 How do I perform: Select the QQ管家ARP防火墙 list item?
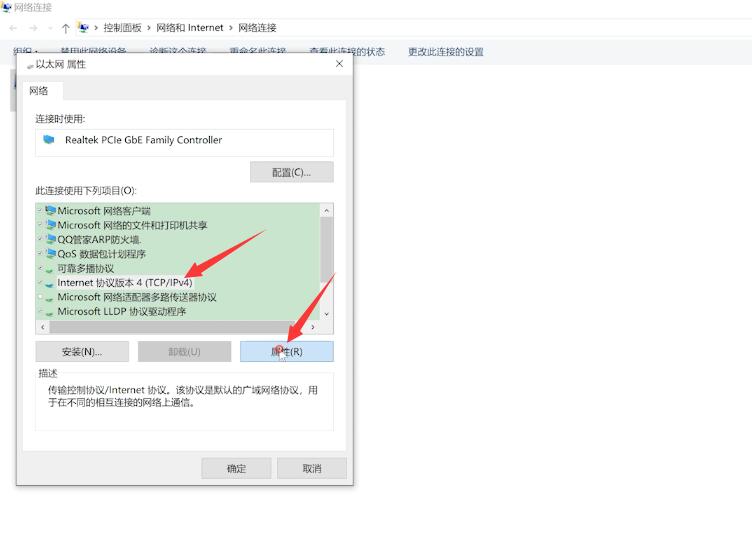point(99,239)
